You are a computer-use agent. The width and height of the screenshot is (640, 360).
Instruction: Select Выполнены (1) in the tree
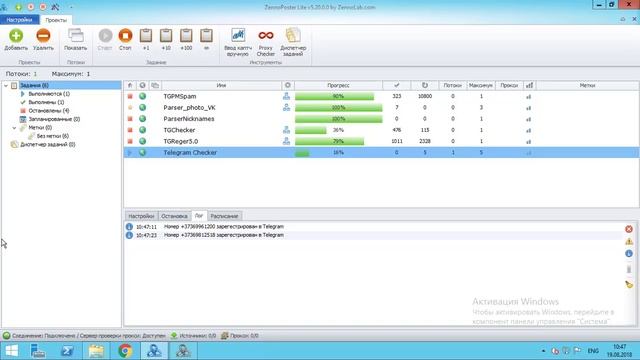pos(46,102)
